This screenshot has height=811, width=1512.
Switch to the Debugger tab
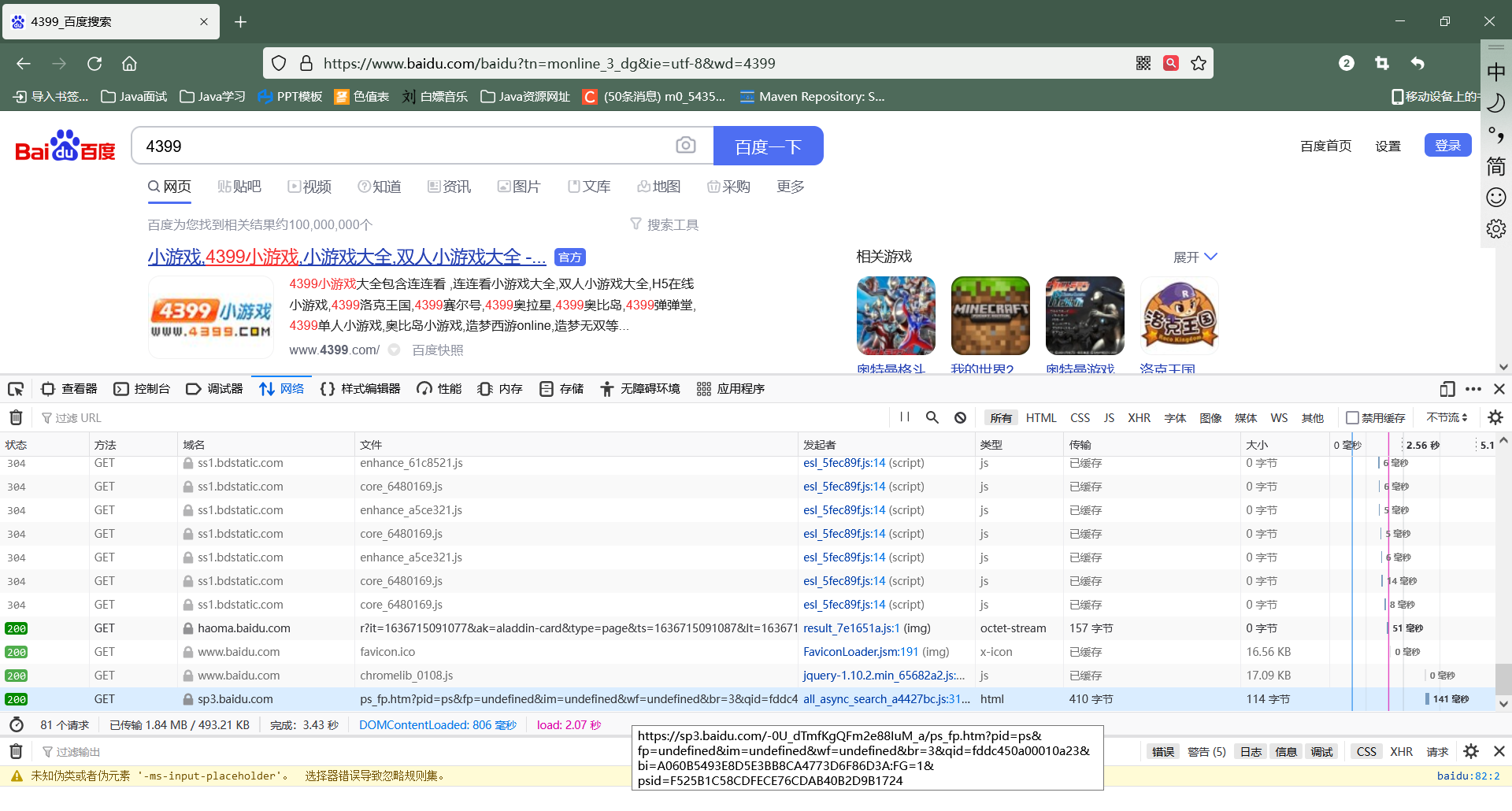point(214,389)
